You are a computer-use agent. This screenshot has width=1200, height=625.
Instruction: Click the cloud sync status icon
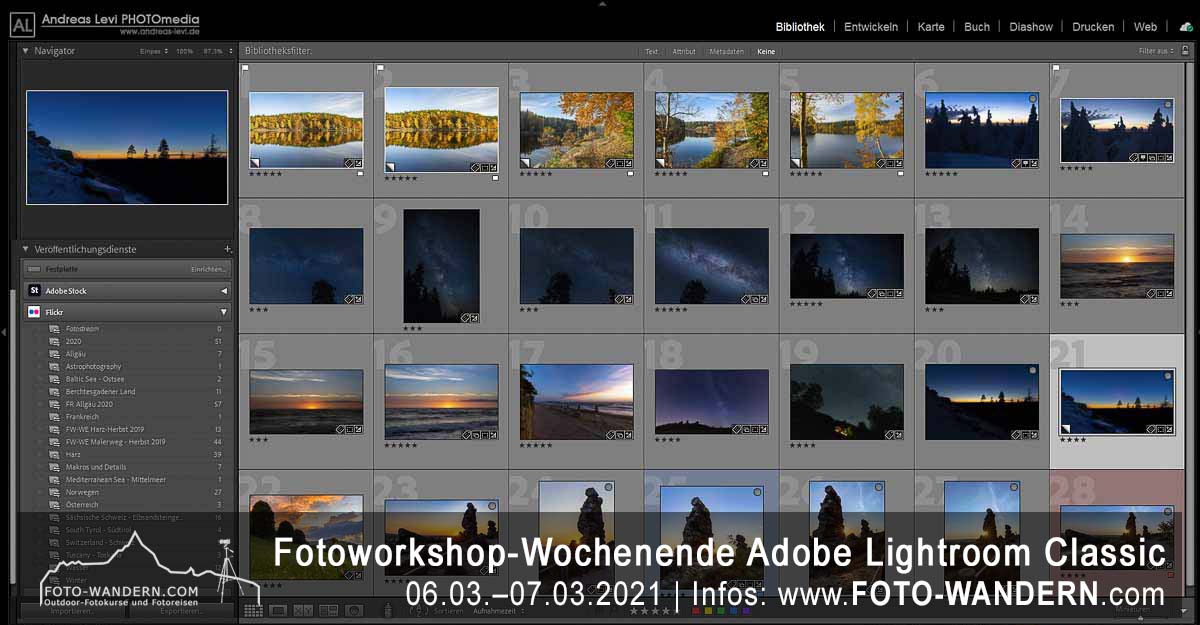1186,27
